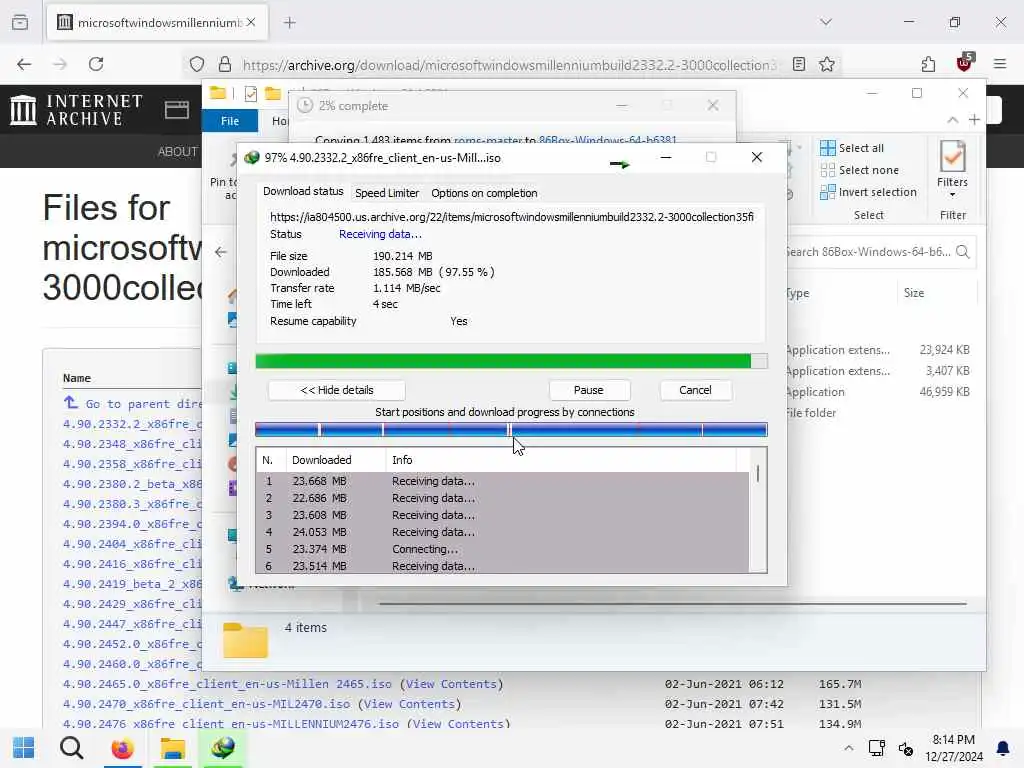The height and width of the screenshot is (768, 1024).
Task: Click the Firefox taskbar icon
Action: [122, 748]
